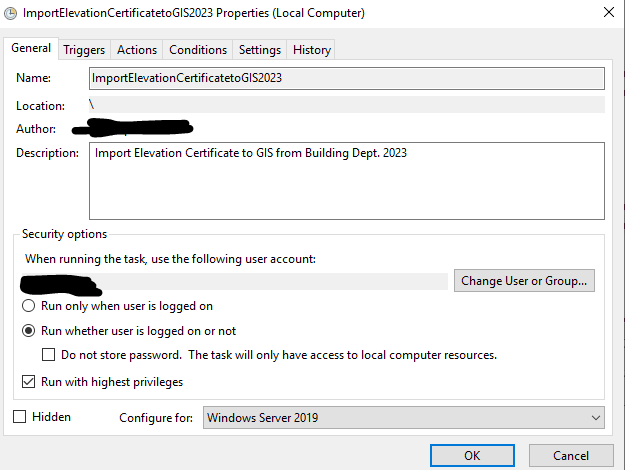View the History tab
The height and width of the screenshot is (470, 625).
coord(311,50)
